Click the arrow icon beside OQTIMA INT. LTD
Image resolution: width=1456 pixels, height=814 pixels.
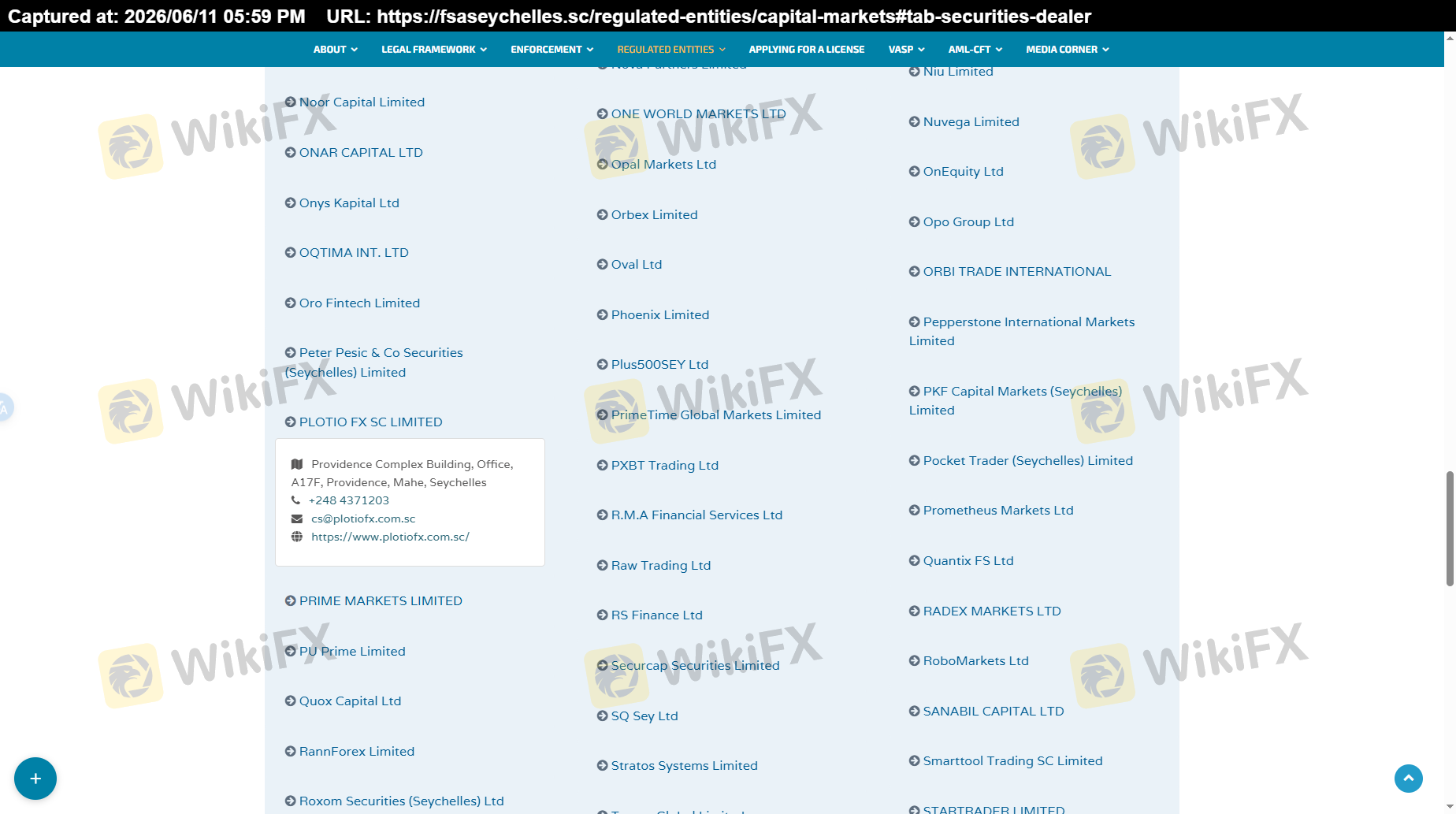pyautogui.click(x=291, y=253)
